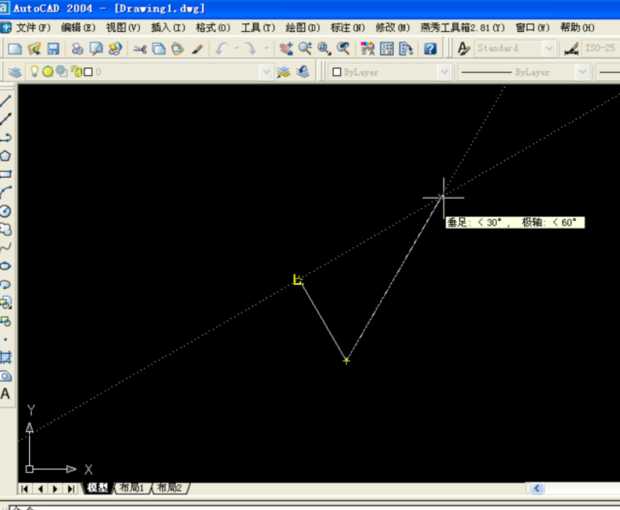The image size is (620, 510).
Task: Click the Zoom Realtime icon
Action: pos(305,49)
